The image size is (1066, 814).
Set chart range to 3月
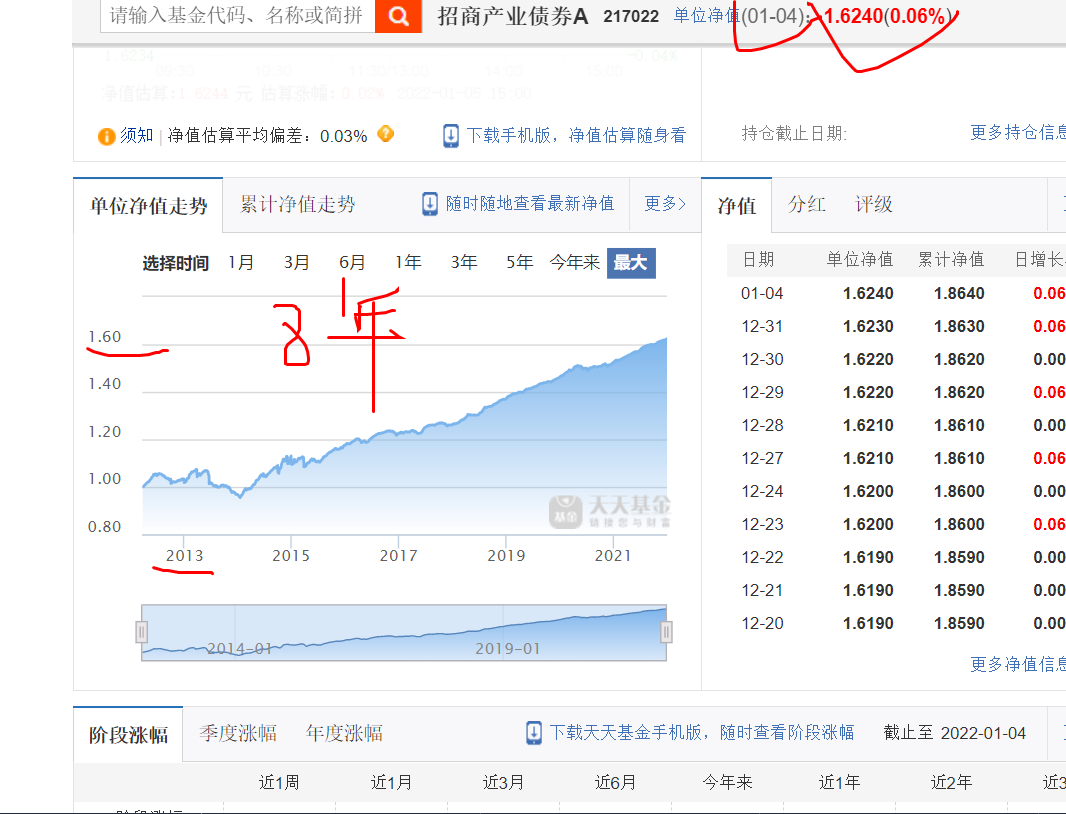(x=296, y=262)
